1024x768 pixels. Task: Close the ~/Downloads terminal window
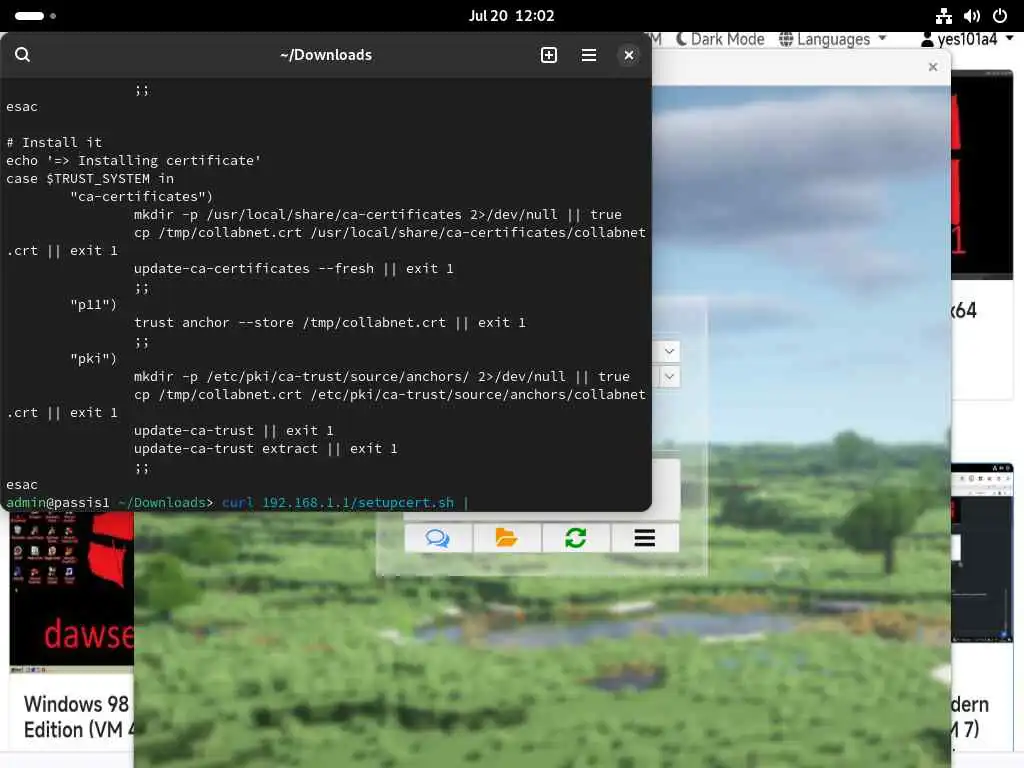point(628,55)
